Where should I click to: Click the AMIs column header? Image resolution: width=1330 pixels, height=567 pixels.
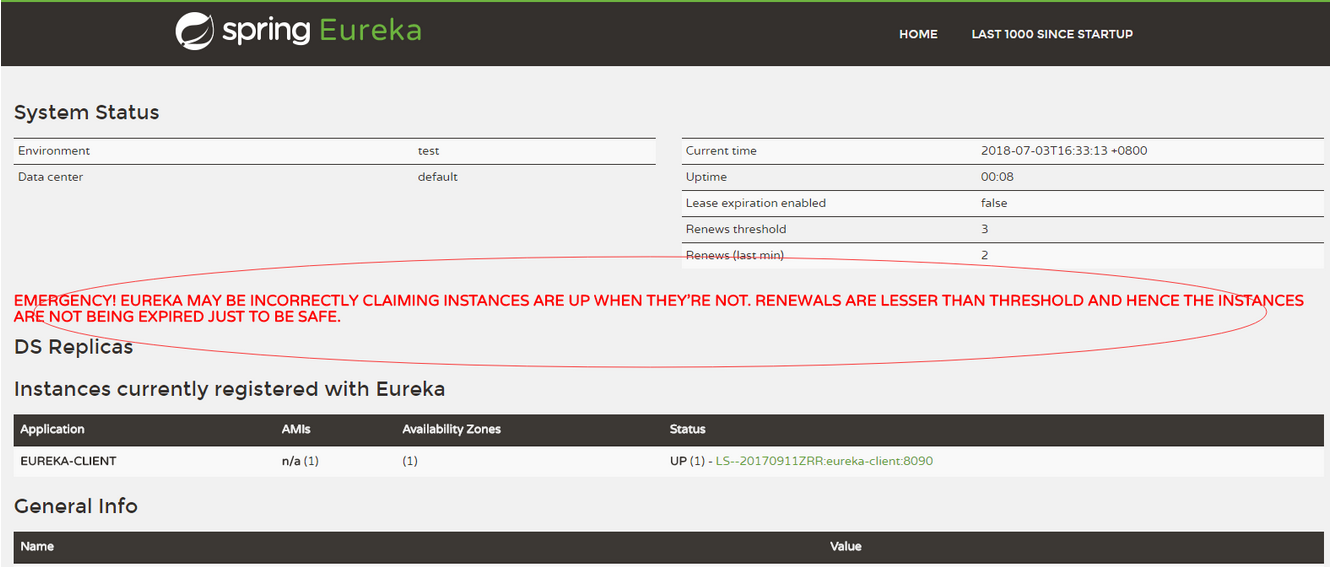pyautogui.click(x=296, y=429)
